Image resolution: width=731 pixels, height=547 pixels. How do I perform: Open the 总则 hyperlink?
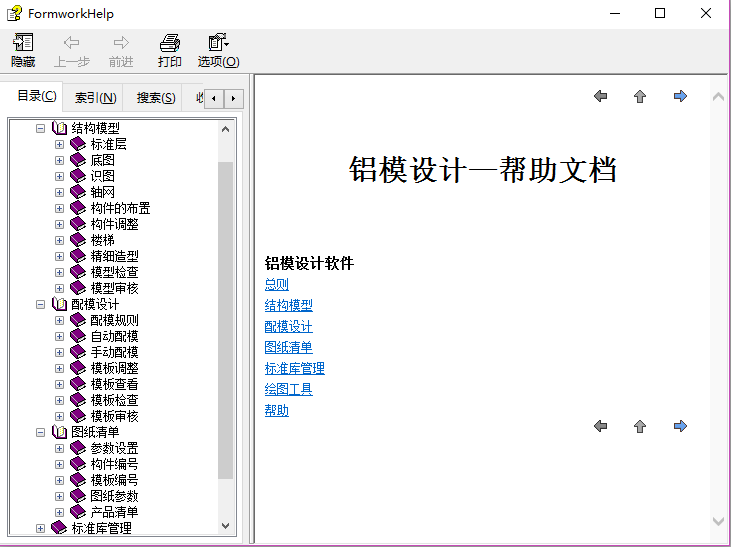coord(277,284)
